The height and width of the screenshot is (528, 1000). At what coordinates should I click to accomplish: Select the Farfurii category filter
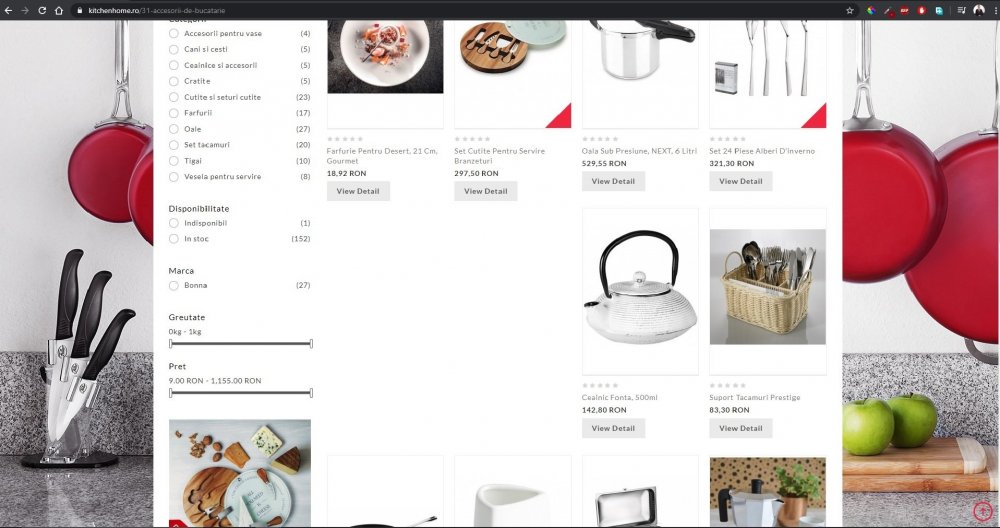[173, 113]
